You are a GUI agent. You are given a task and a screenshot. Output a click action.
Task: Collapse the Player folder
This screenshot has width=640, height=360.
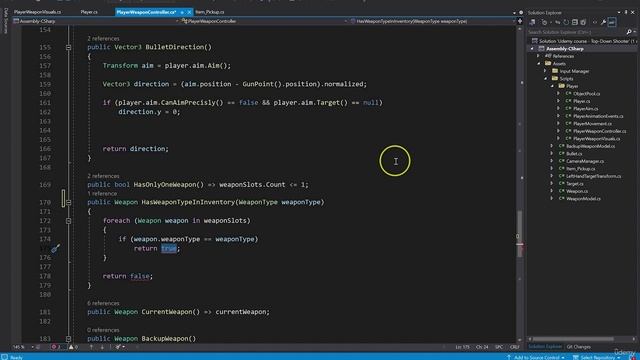point(552,86)
